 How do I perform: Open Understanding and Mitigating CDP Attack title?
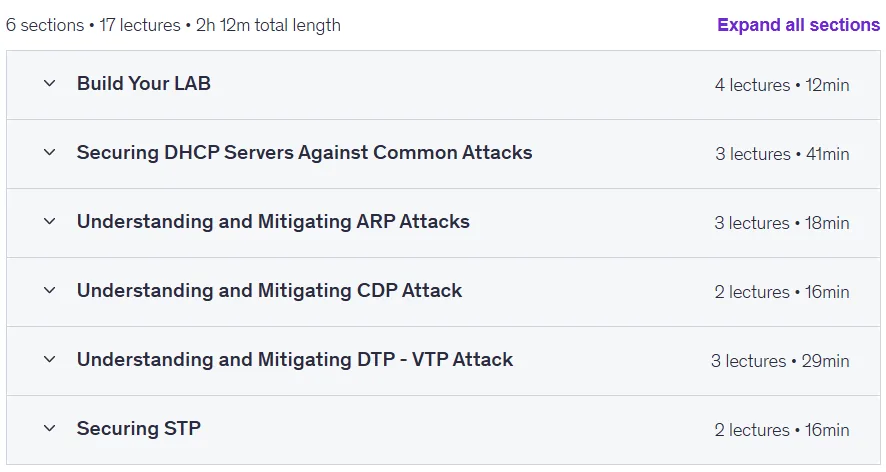270,291
